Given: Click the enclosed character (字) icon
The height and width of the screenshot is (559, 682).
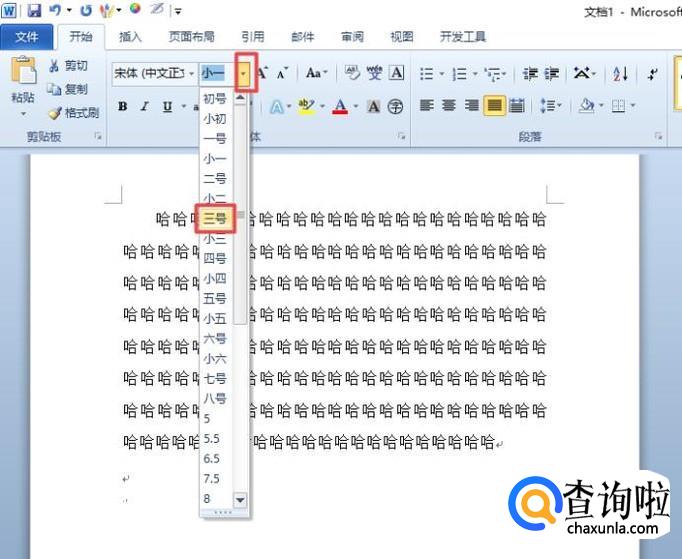Looking at the screenshot, I should tap(395, 107).
